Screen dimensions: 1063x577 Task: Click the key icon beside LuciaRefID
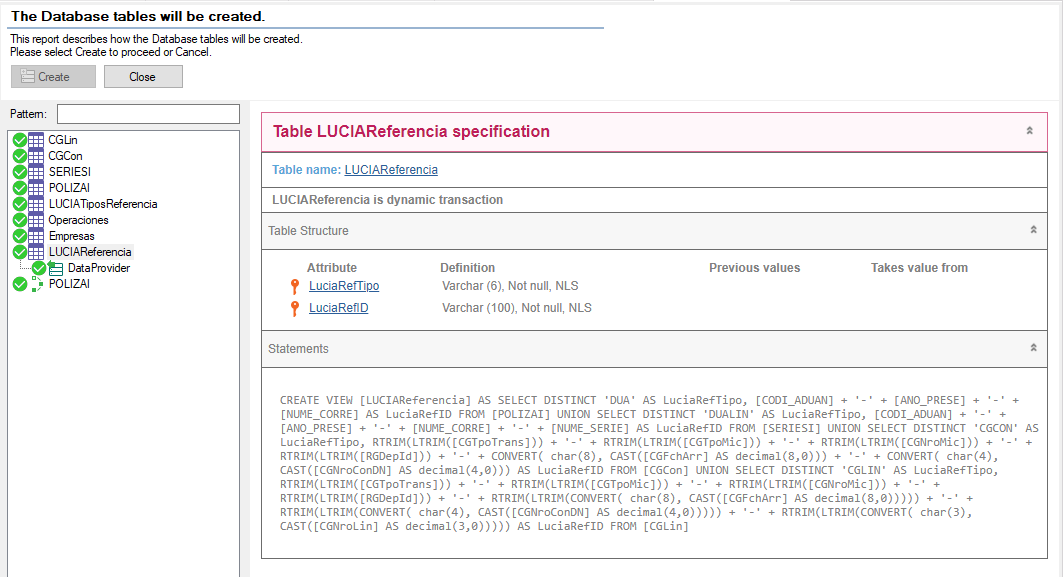295,309
